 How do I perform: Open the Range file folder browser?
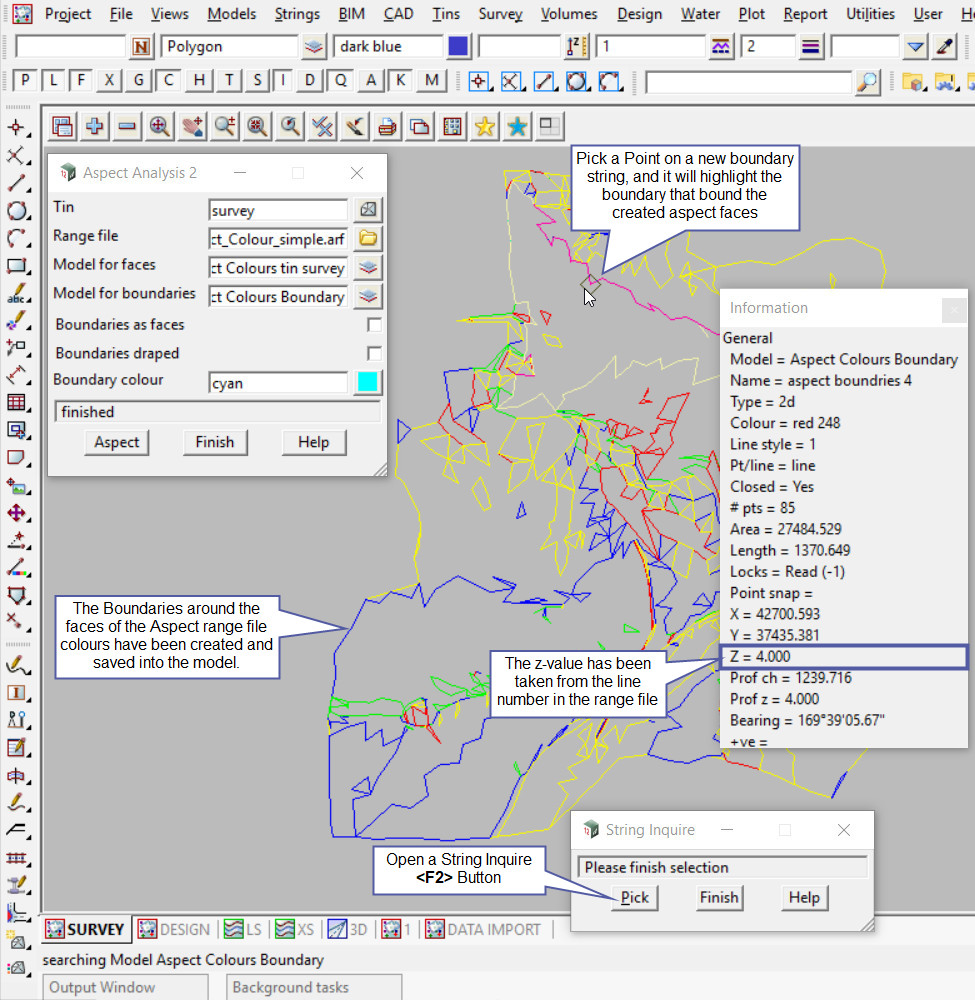(x=369, y=238)
